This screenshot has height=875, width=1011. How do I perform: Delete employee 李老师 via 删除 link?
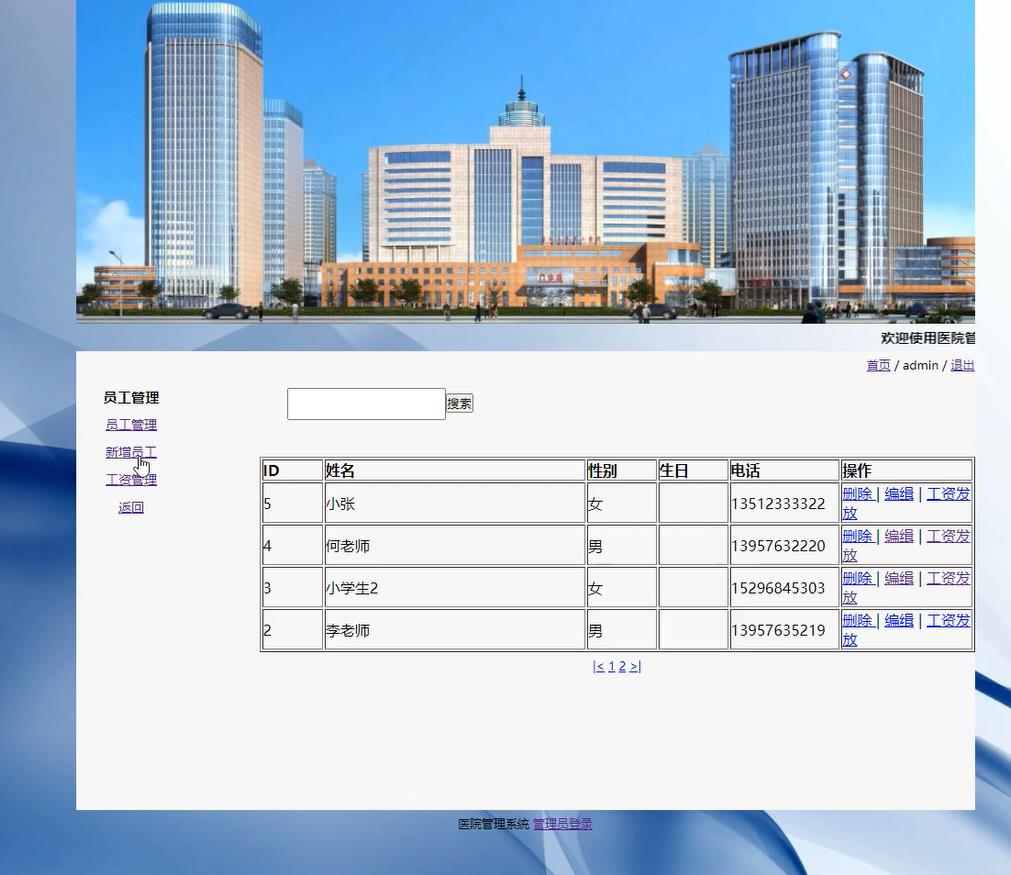coord(858,620)
